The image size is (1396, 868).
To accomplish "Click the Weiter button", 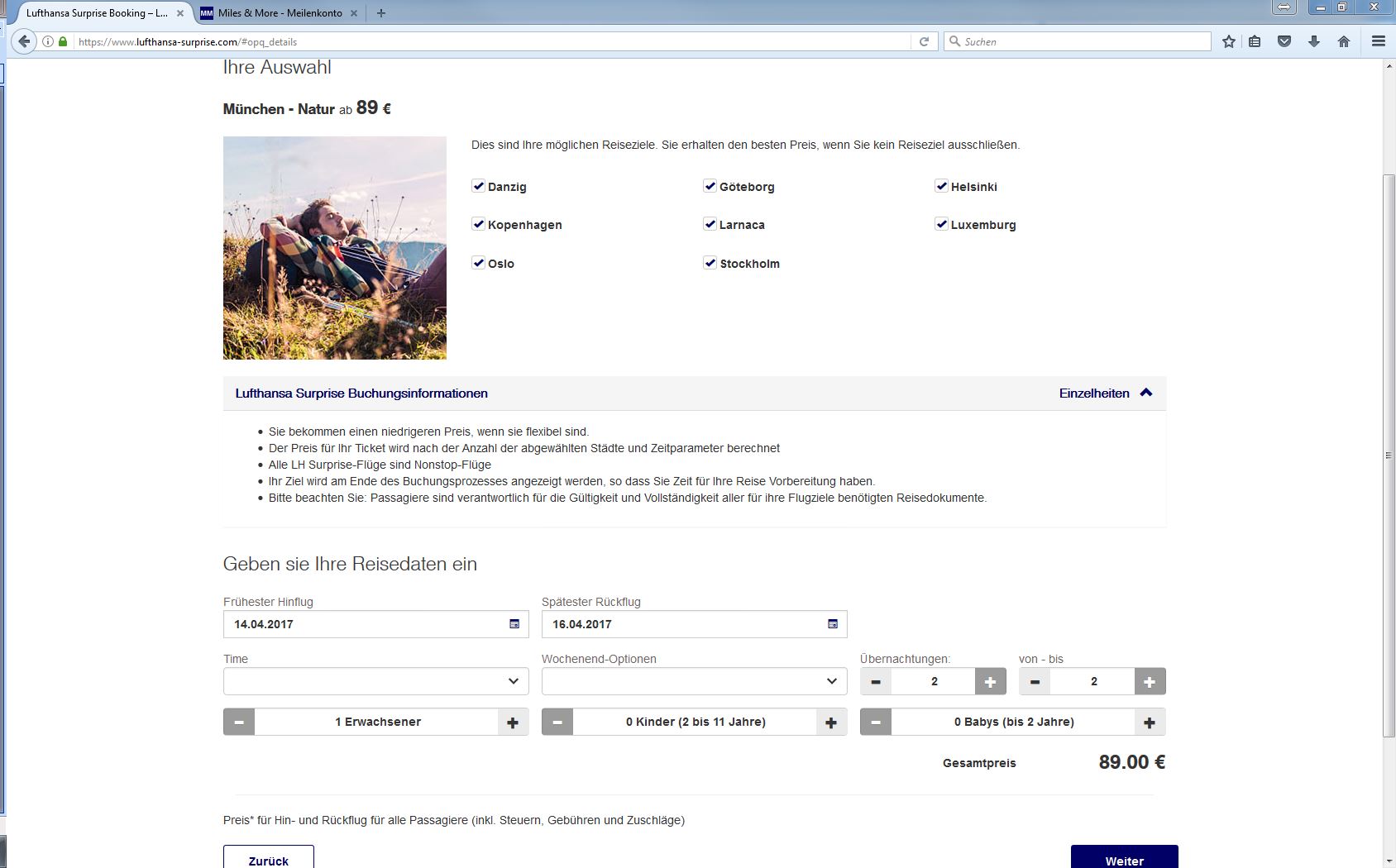I will [1124, 858].
